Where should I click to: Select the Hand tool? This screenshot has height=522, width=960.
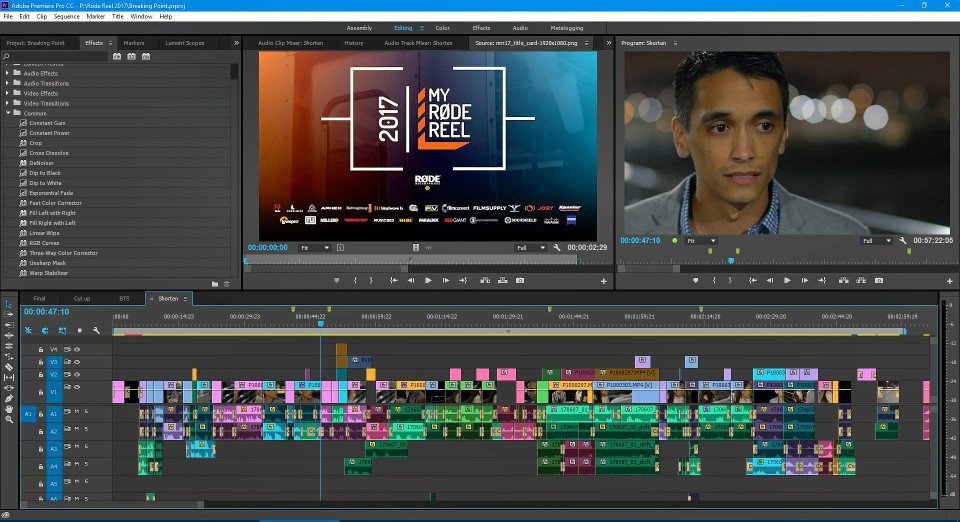click(9, 409)
